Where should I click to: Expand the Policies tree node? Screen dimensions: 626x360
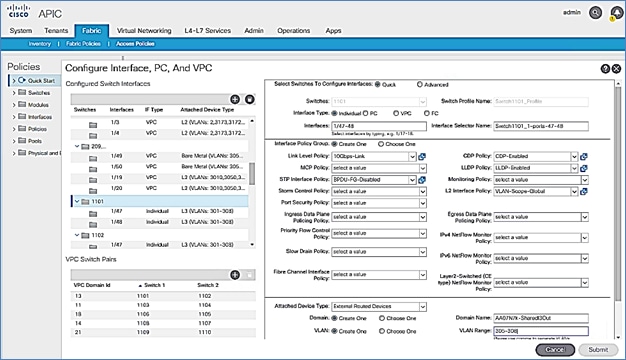point(14,129)
